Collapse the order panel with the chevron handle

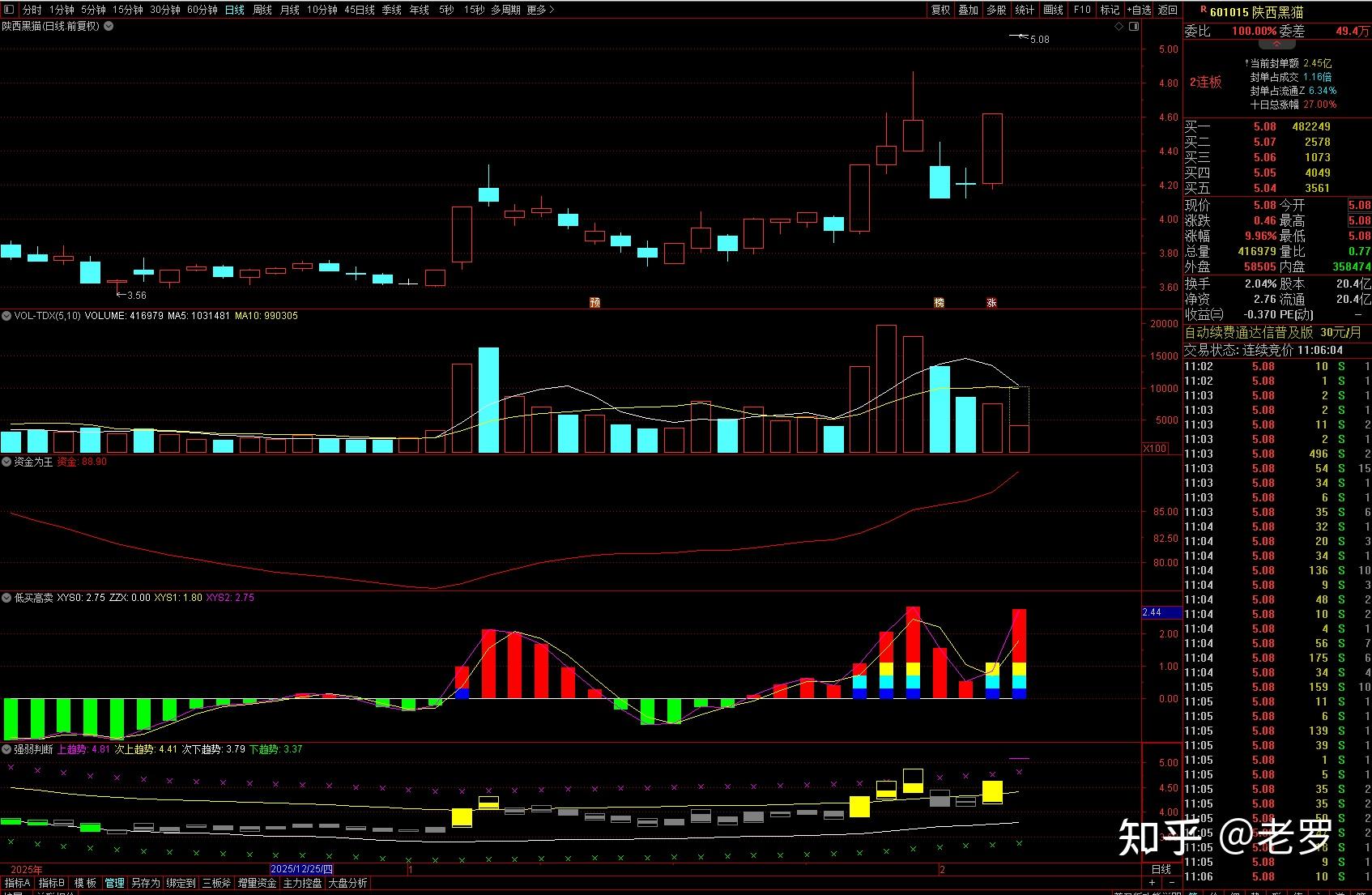[1277, 45]
